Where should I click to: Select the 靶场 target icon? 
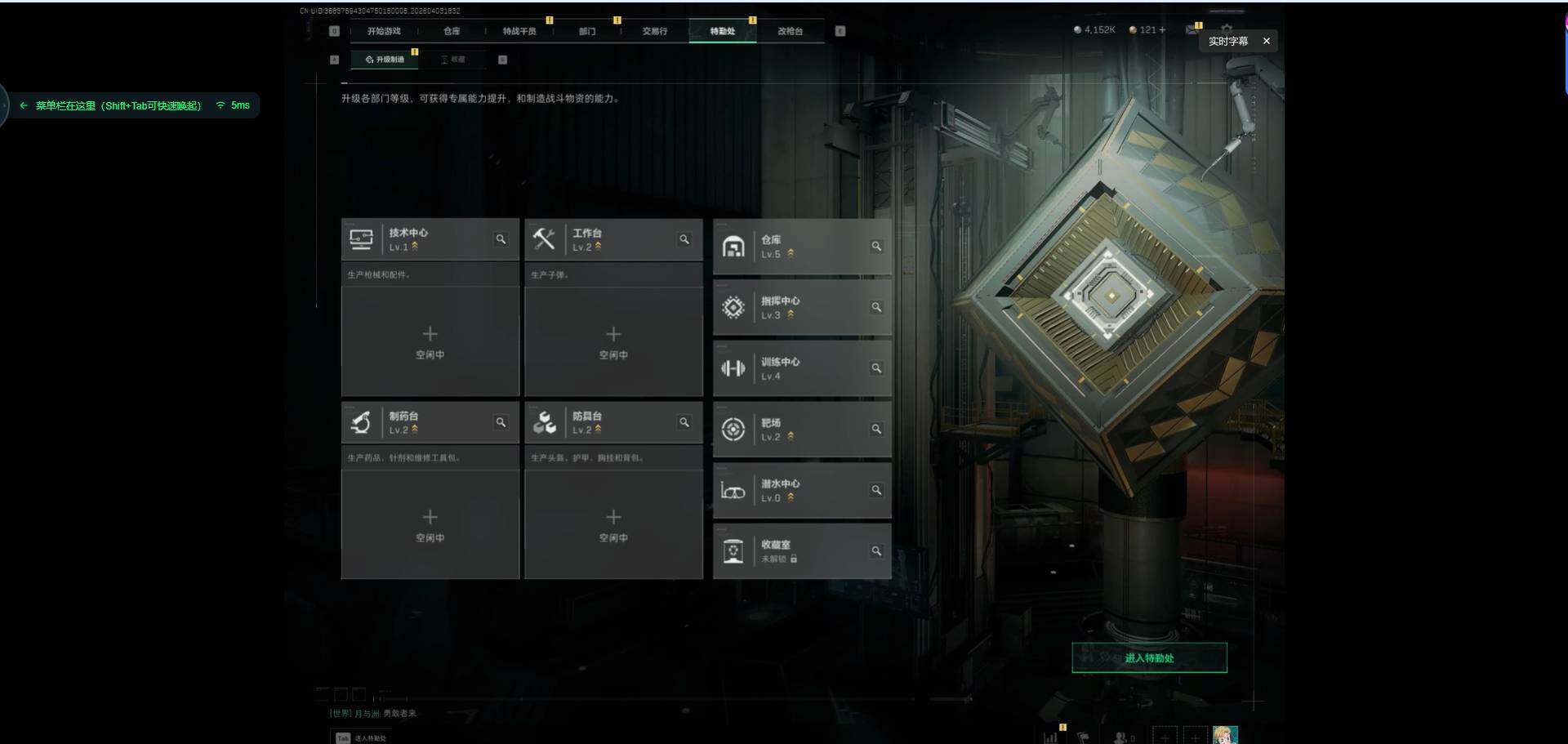pos(733,429)
